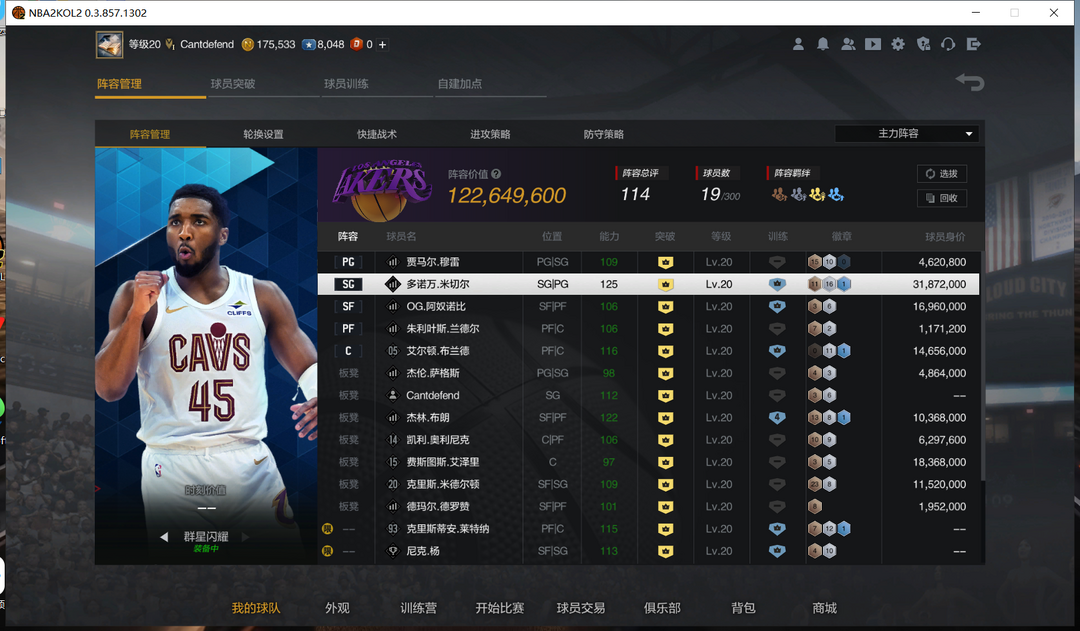
Task: Click right arrow beside 群星闪耀
Action: pos(246,537)
